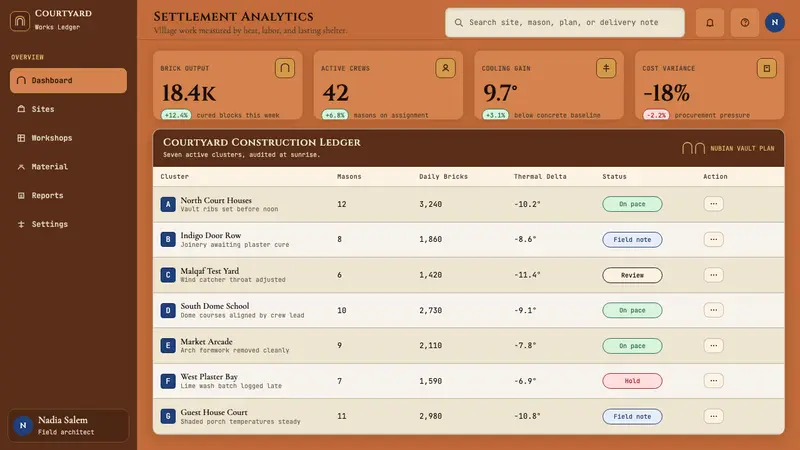Screen dimensions: 800x450
Task: Click cluster badge A for North Court Houses
Action: pos(168,204)
